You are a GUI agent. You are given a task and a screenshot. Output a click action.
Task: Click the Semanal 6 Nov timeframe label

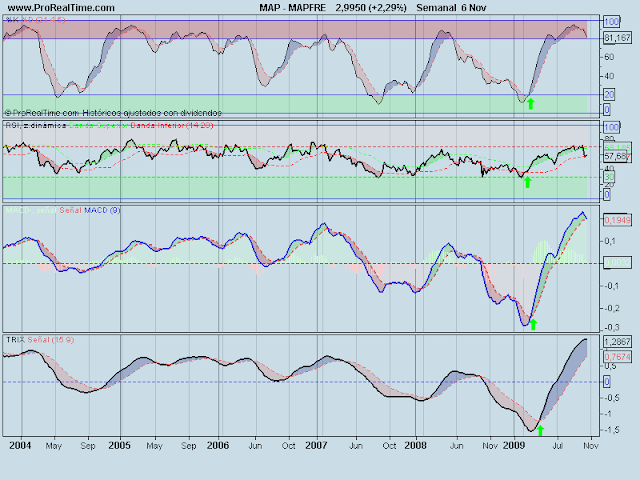click(451, 8)
